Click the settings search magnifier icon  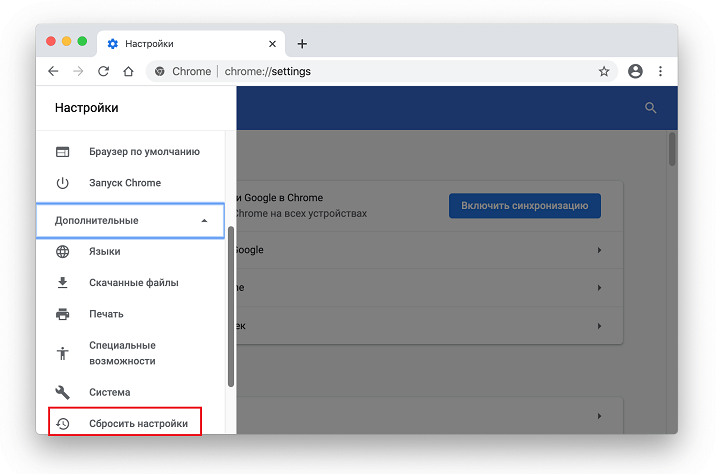(651, 108)
